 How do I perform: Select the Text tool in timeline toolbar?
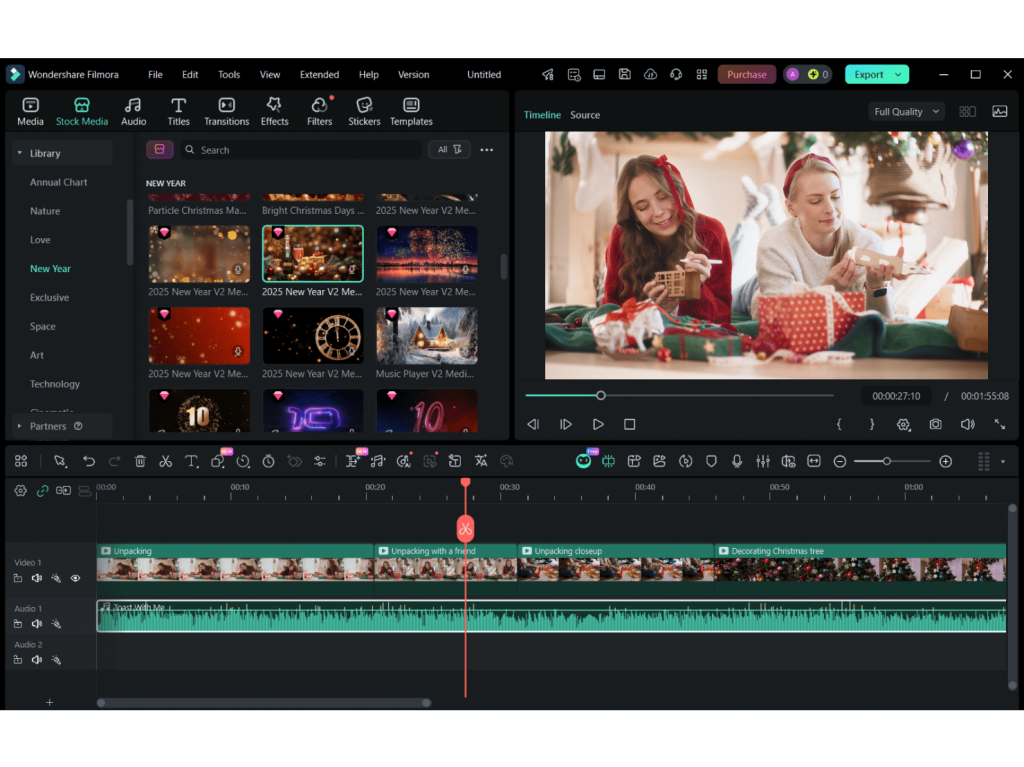point(192,461)
